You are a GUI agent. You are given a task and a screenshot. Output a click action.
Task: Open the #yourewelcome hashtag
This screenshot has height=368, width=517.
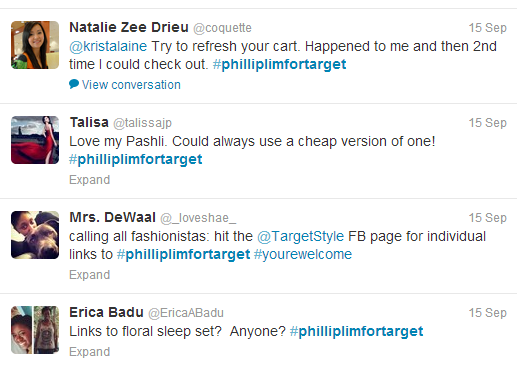(303, 254)
